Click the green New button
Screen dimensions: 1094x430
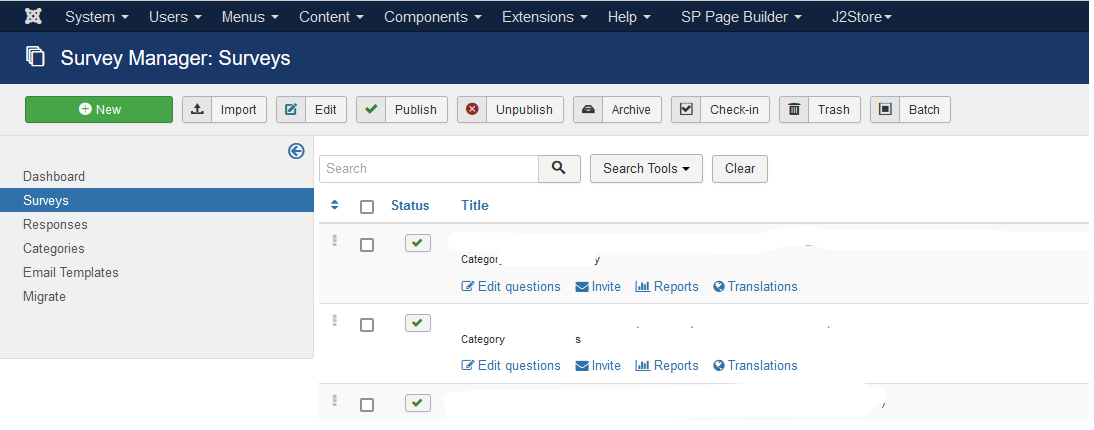tap(99, 109)
